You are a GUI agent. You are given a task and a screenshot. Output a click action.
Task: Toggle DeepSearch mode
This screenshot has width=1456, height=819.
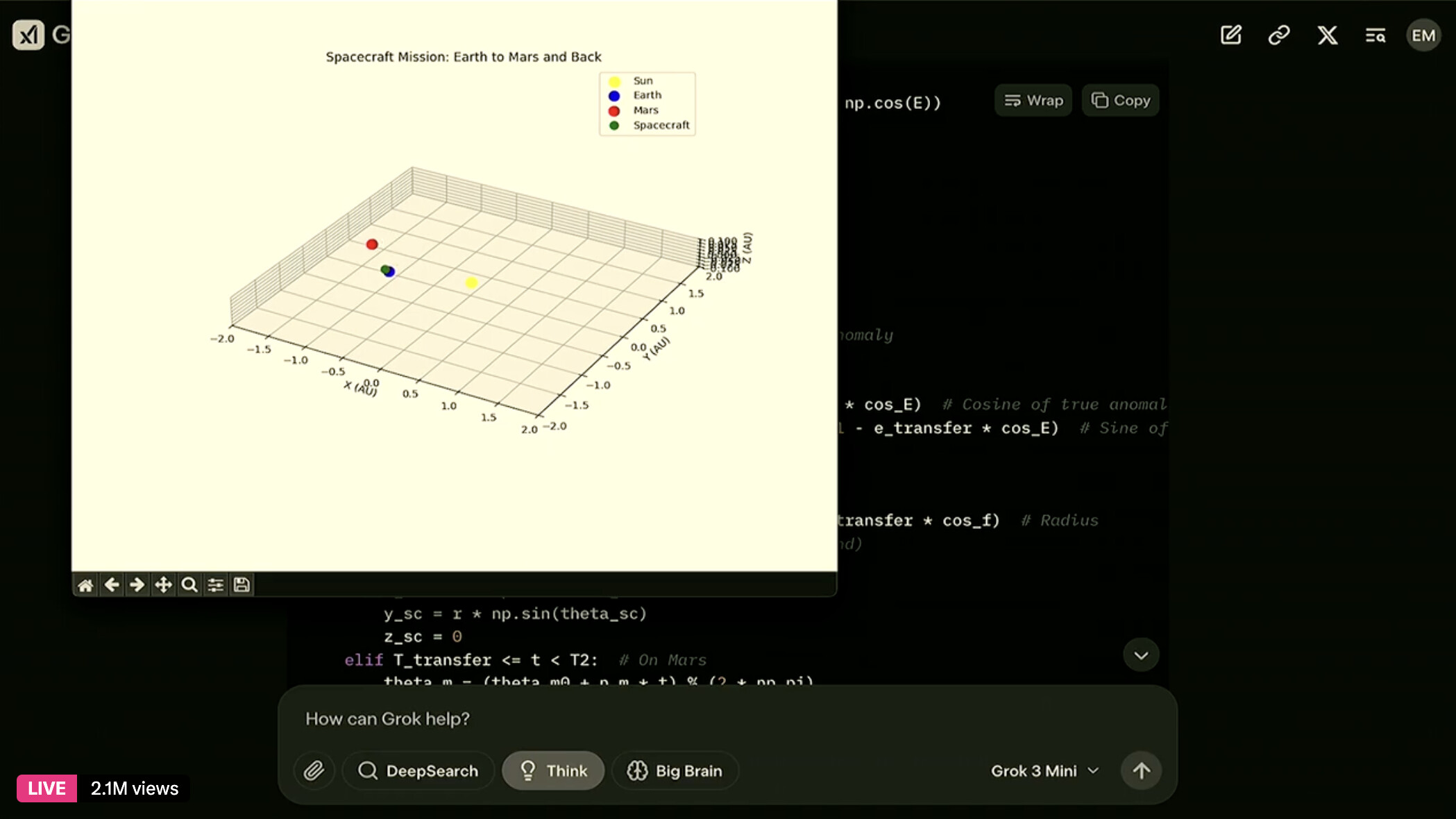tap(418, 770)
